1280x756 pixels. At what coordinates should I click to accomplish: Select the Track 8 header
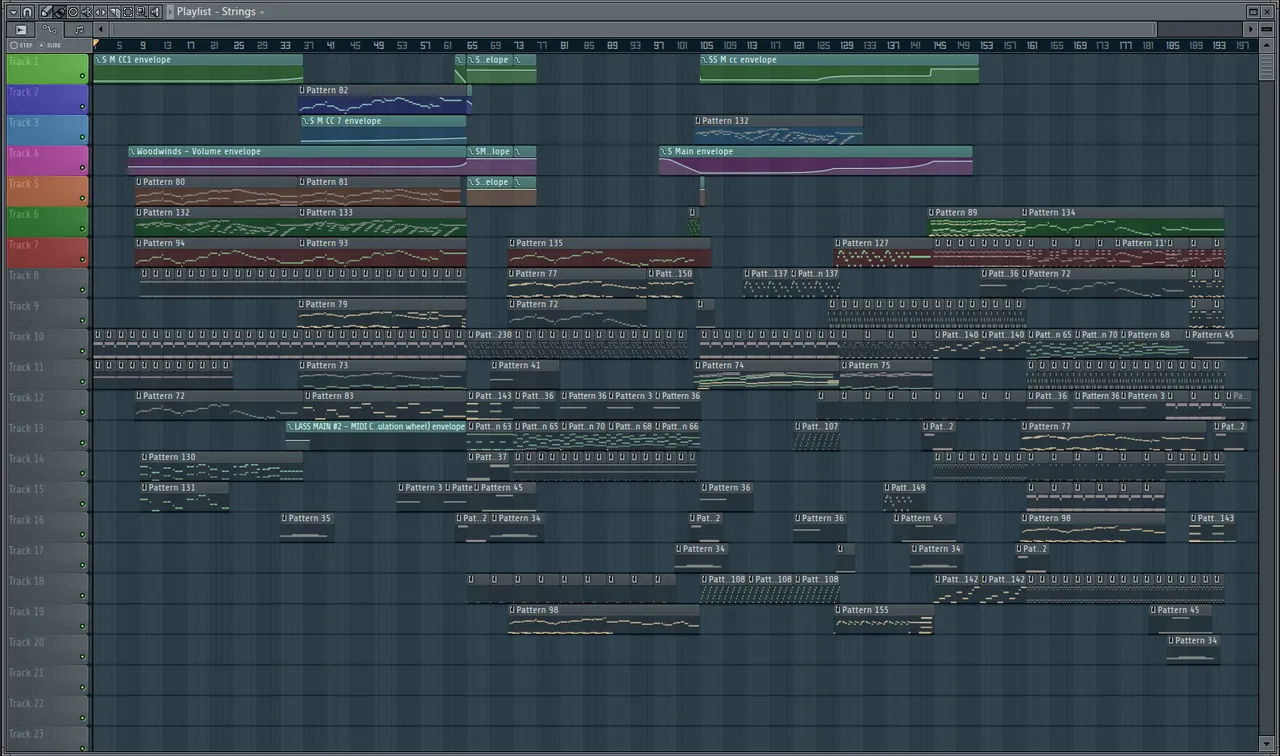pos(47,283)
